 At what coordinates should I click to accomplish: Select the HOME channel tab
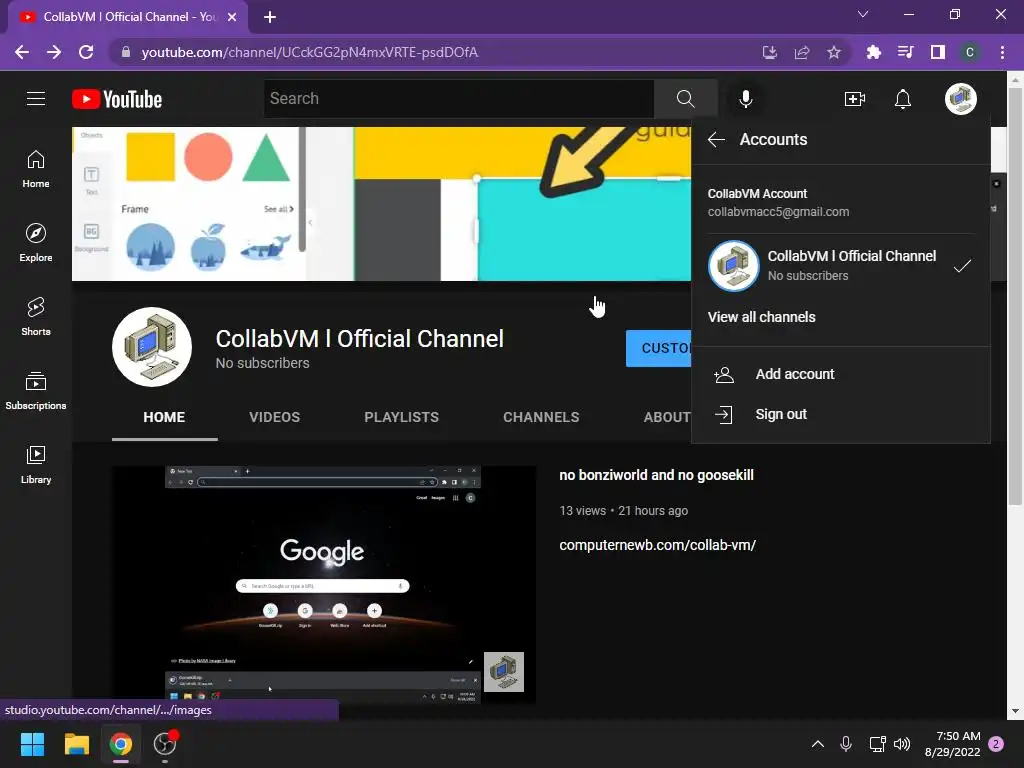click(x=164, y=417)
